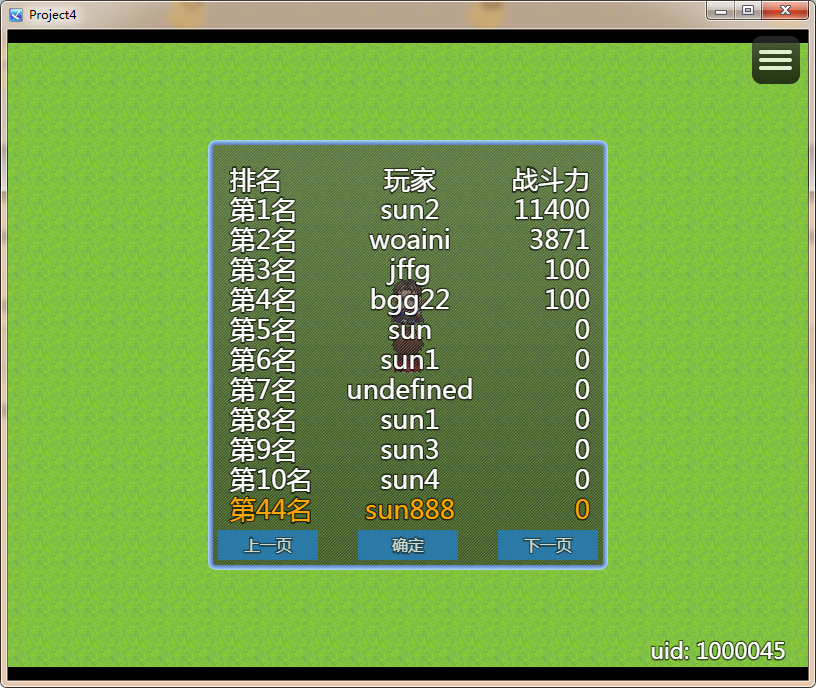Image resolution: width=816 pixels, height=688 pixels.
Task: Click player name sun3
Action: click(x=410, y=450)
